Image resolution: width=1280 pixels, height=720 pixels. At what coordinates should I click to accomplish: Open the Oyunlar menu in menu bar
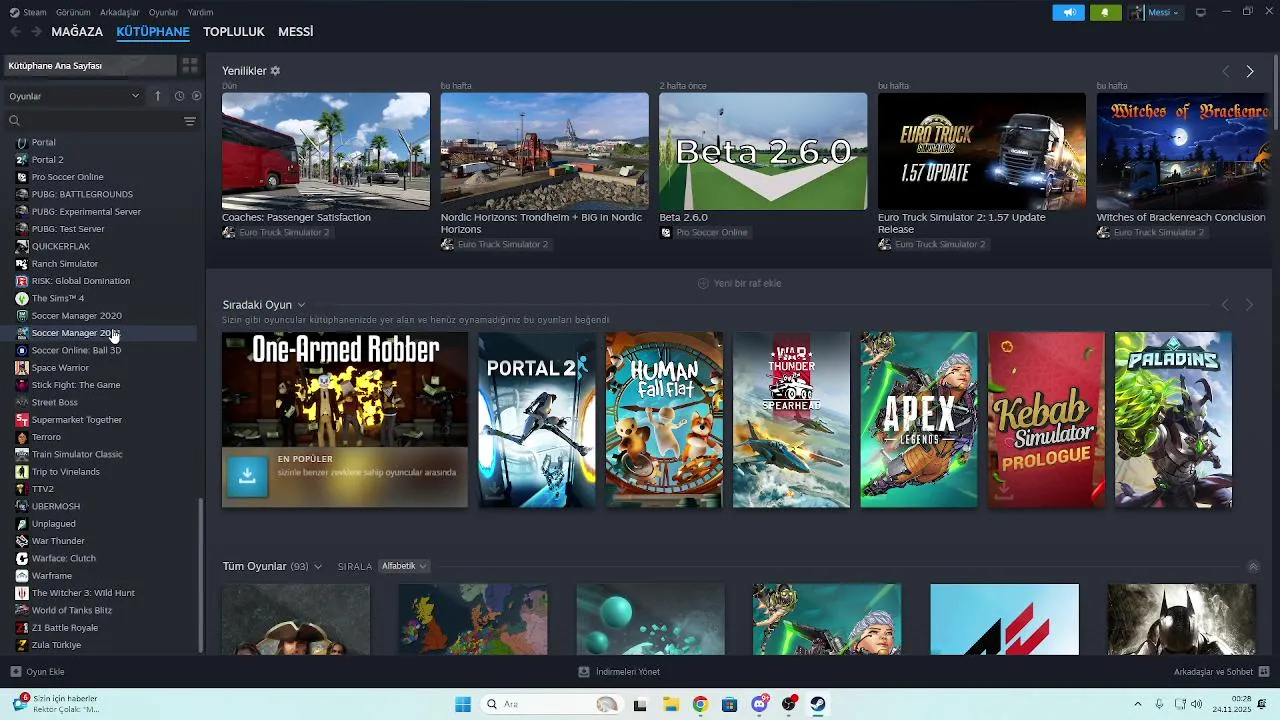click(x=164, y=12)
